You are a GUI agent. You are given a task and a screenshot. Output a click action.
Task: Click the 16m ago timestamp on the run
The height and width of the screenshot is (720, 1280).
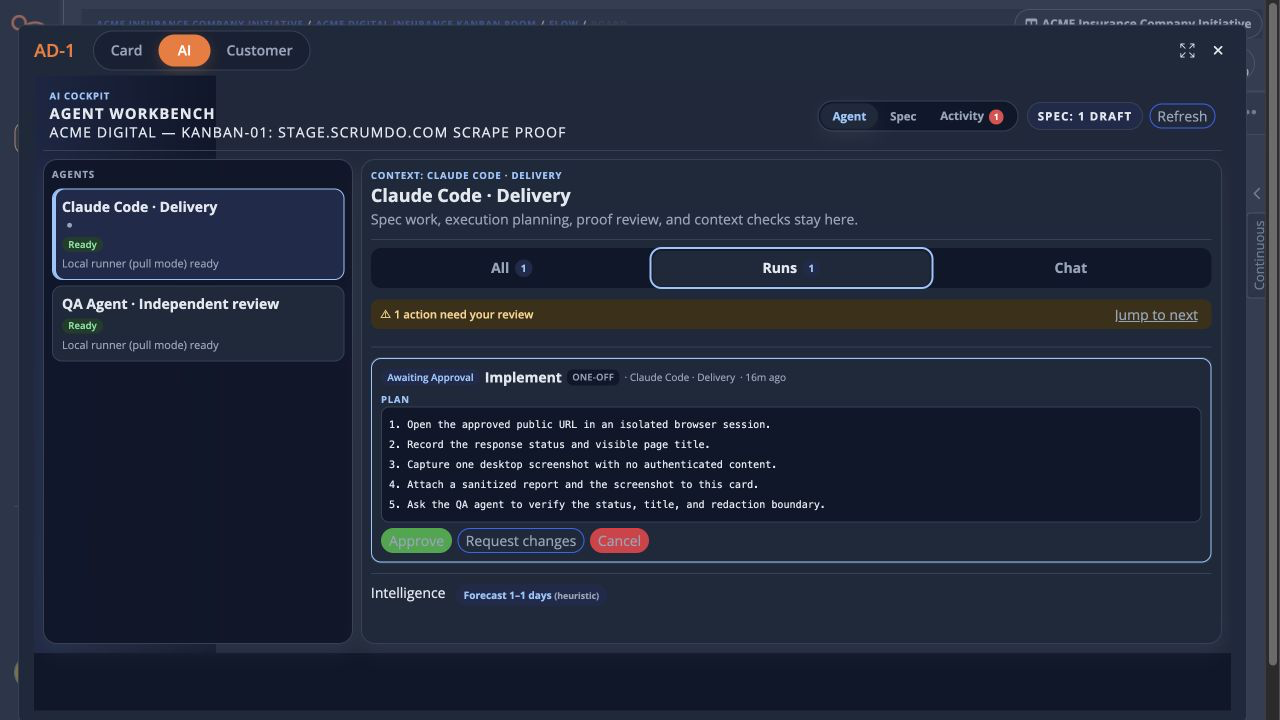pos(765,377)
